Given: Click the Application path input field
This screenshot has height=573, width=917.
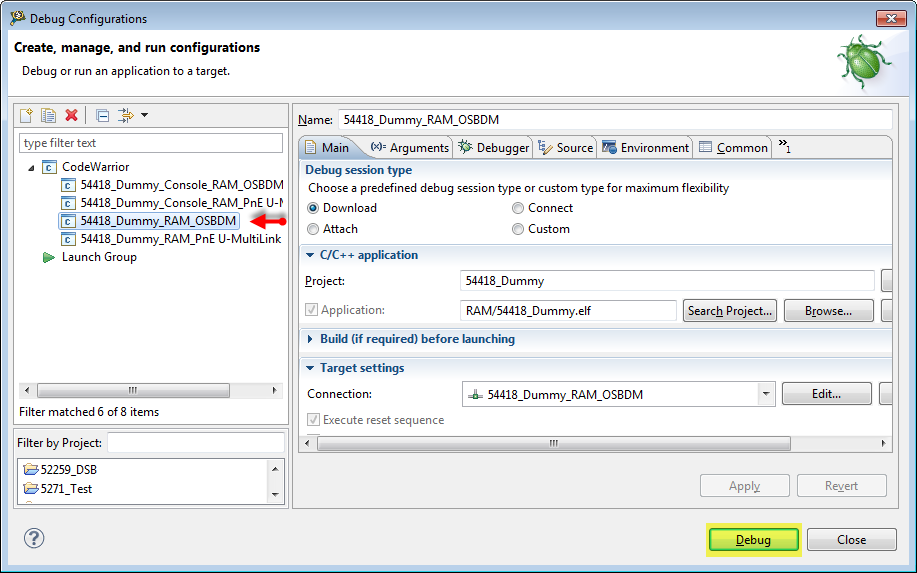Looking at the screenshot, I should tap(568, 310).
